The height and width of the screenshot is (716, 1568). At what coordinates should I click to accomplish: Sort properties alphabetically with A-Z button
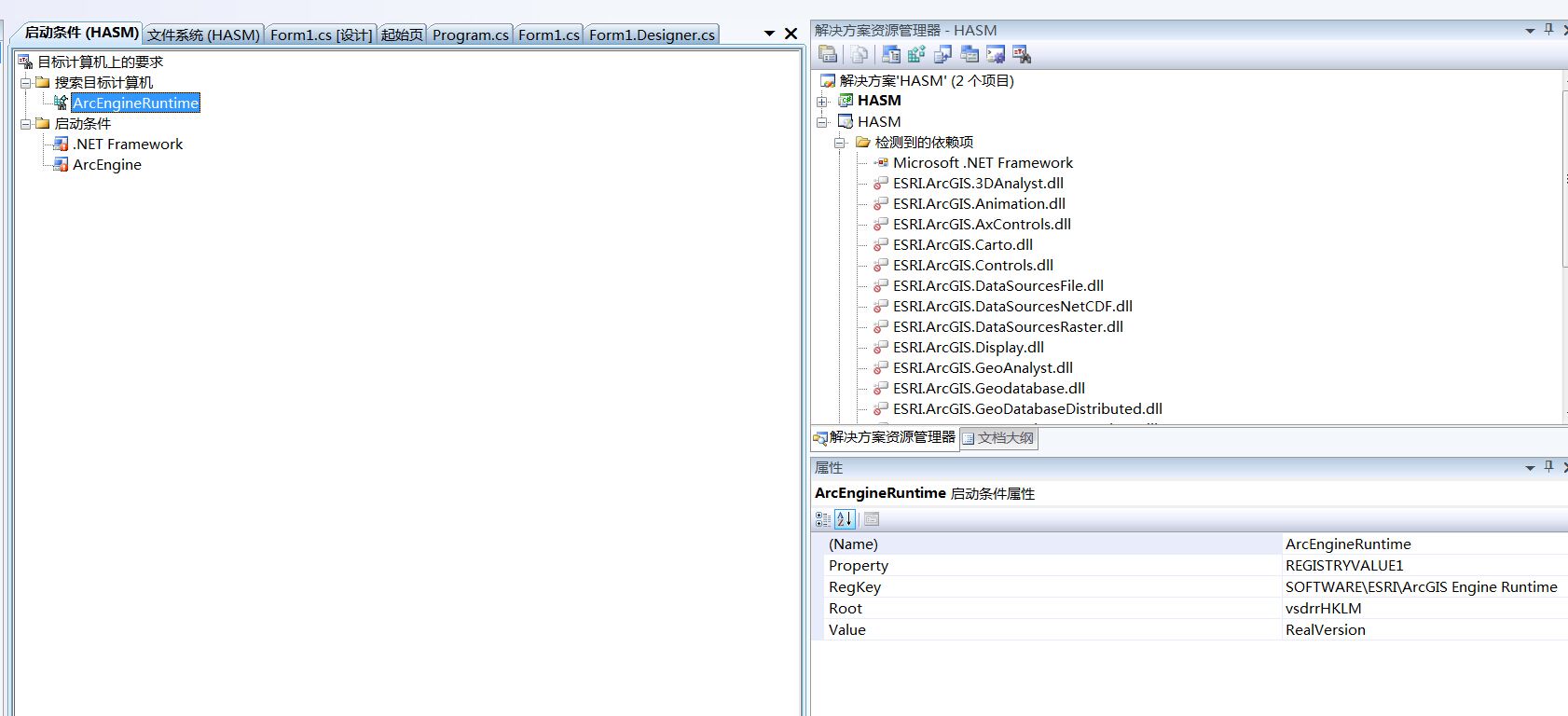[845, 519]
